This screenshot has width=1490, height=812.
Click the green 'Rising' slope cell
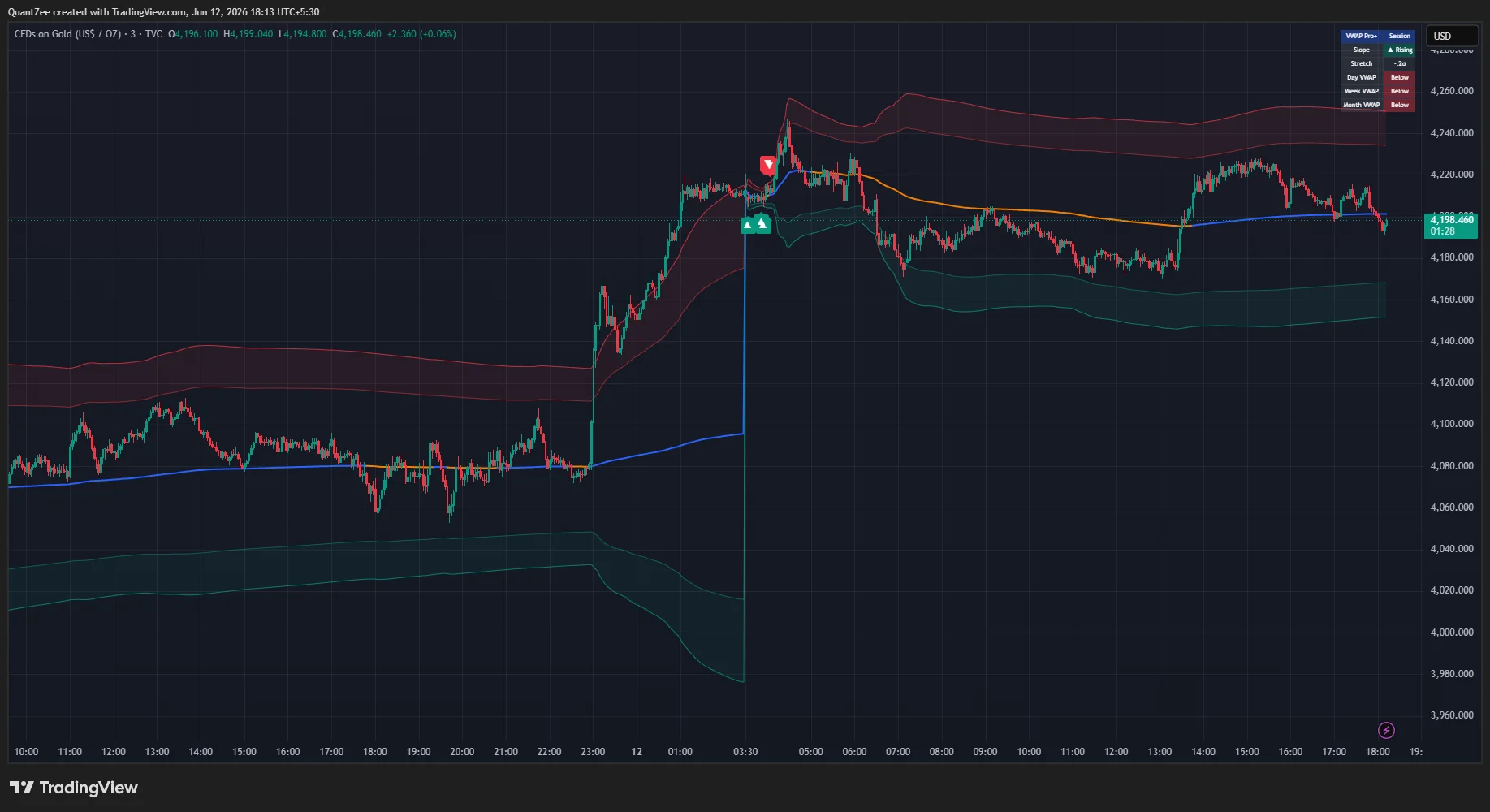(x=1400, y=50)
